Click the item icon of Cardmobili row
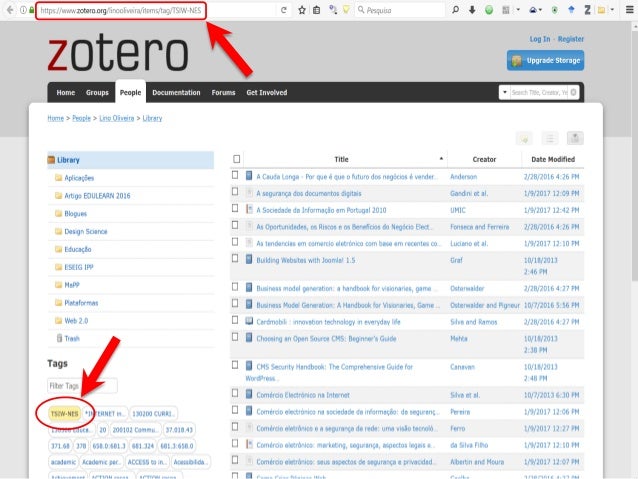Screen dimensions: 638x479 pos(249,321)
